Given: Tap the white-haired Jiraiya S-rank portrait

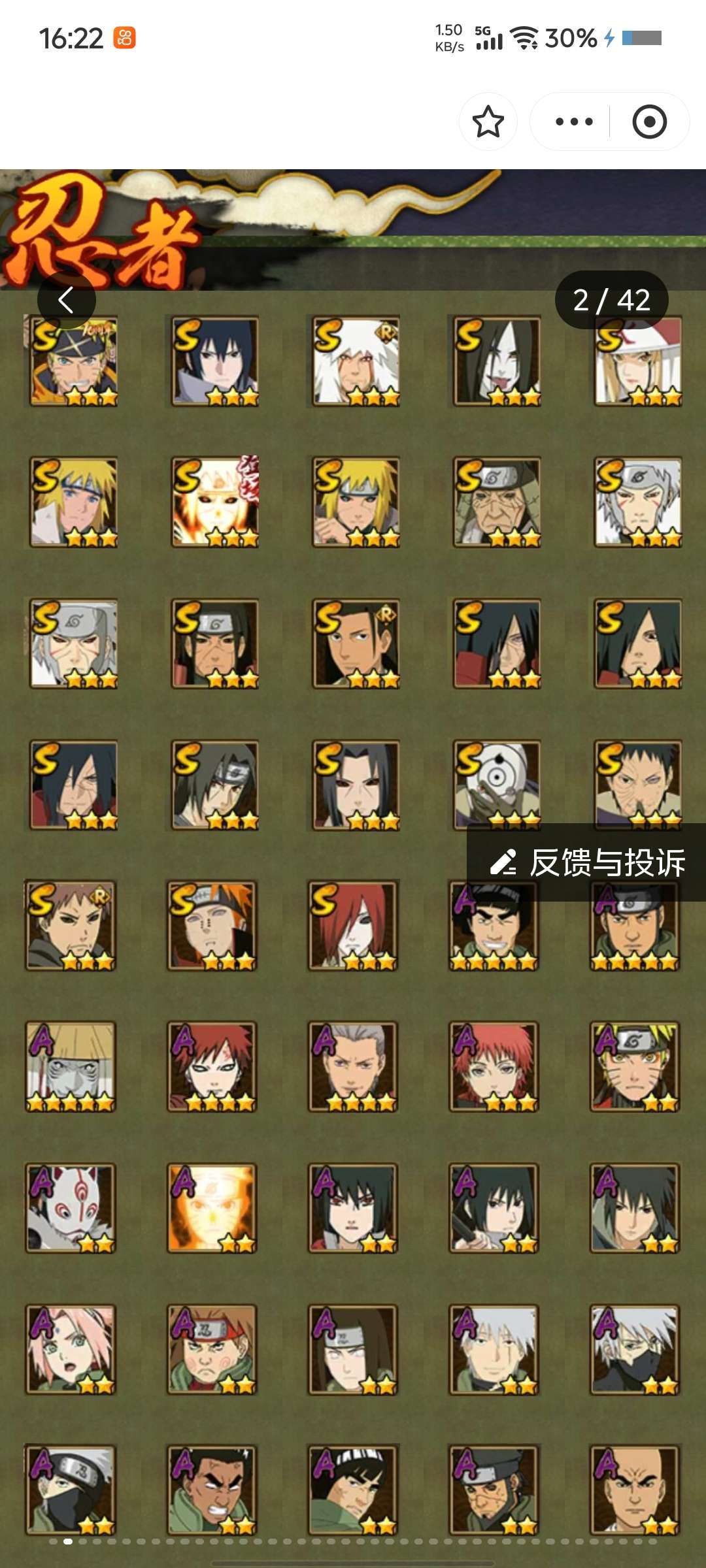Looking at the screenshot, I should (356, 361).
